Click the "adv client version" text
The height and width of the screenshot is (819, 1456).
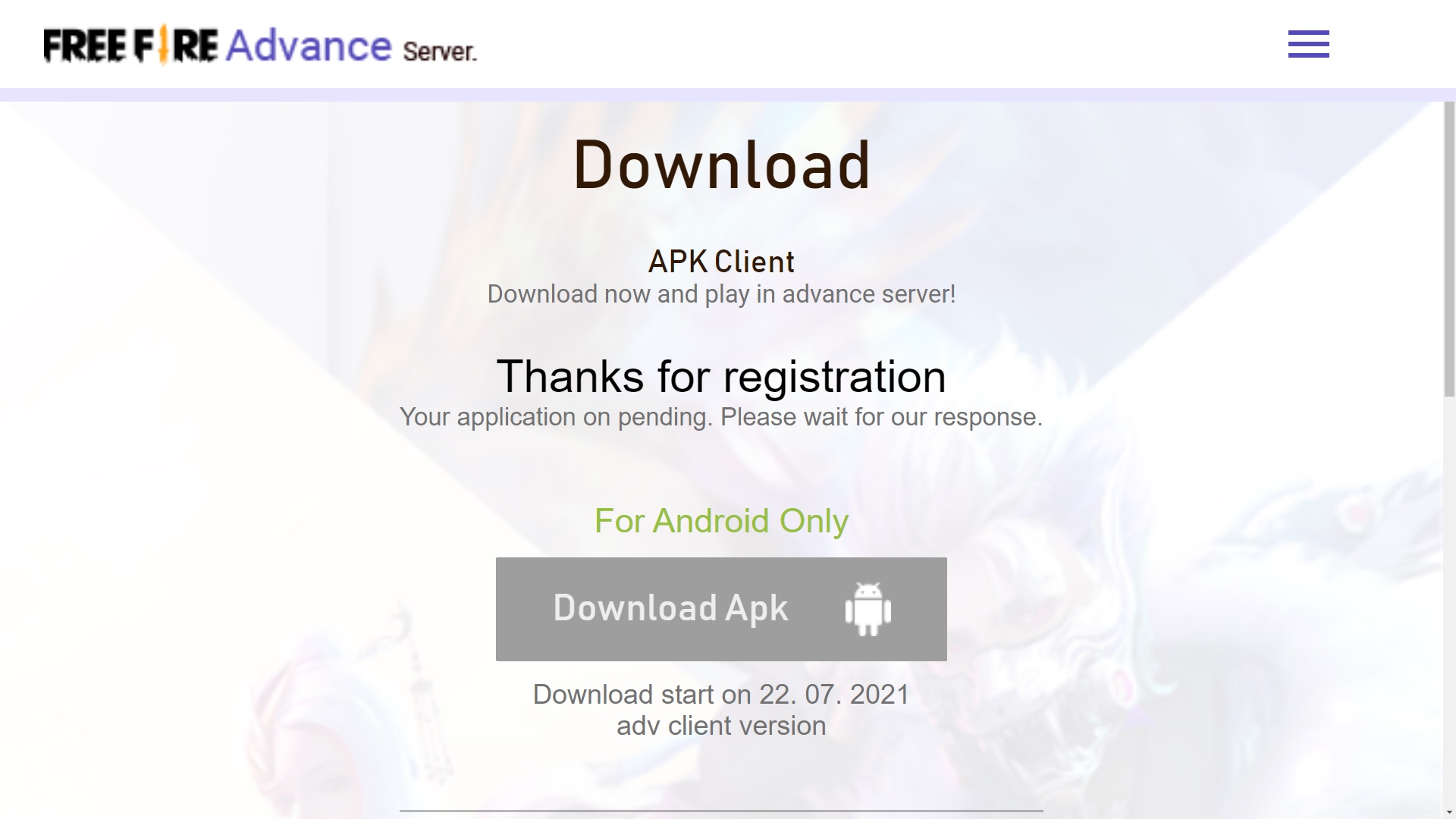click(x=721, y=726)
